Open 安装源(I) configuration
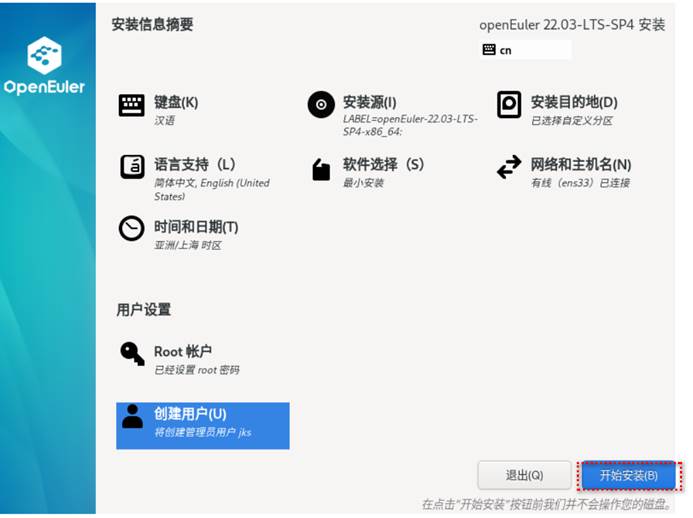This screenshot has width=693, height=518. pyautogui.click(x=369, y=102)
